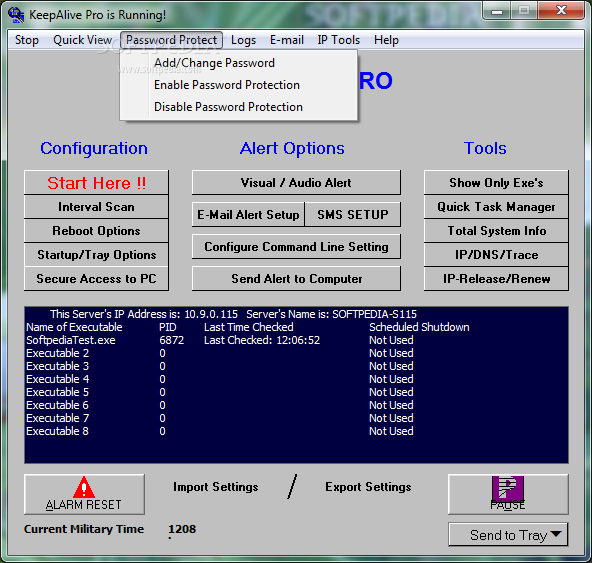The width and height of the screenshot is (592, 563).
Task: Select the Executable 5 row
Action: tap(296, 392)
